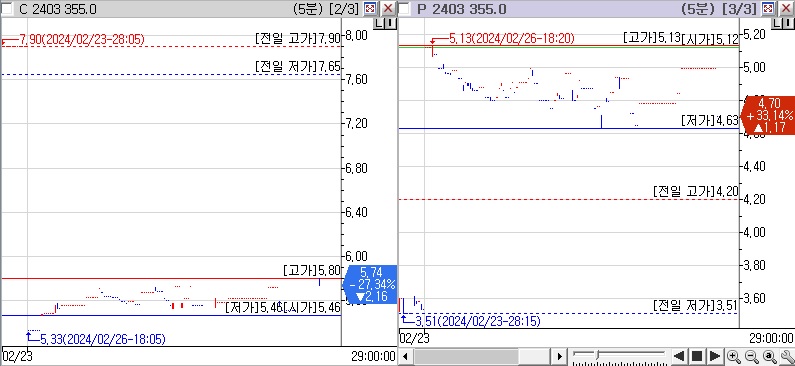
Task: Maximize the P 2403 355.0 put chart
Action: click(768, 8)
